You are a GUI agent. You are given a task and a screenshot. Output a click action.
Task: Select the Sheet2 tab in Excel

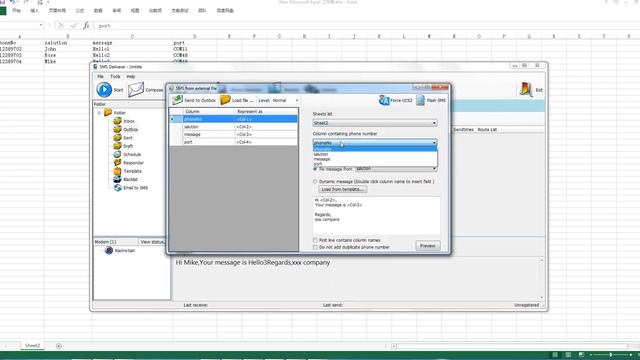(32, 345)
